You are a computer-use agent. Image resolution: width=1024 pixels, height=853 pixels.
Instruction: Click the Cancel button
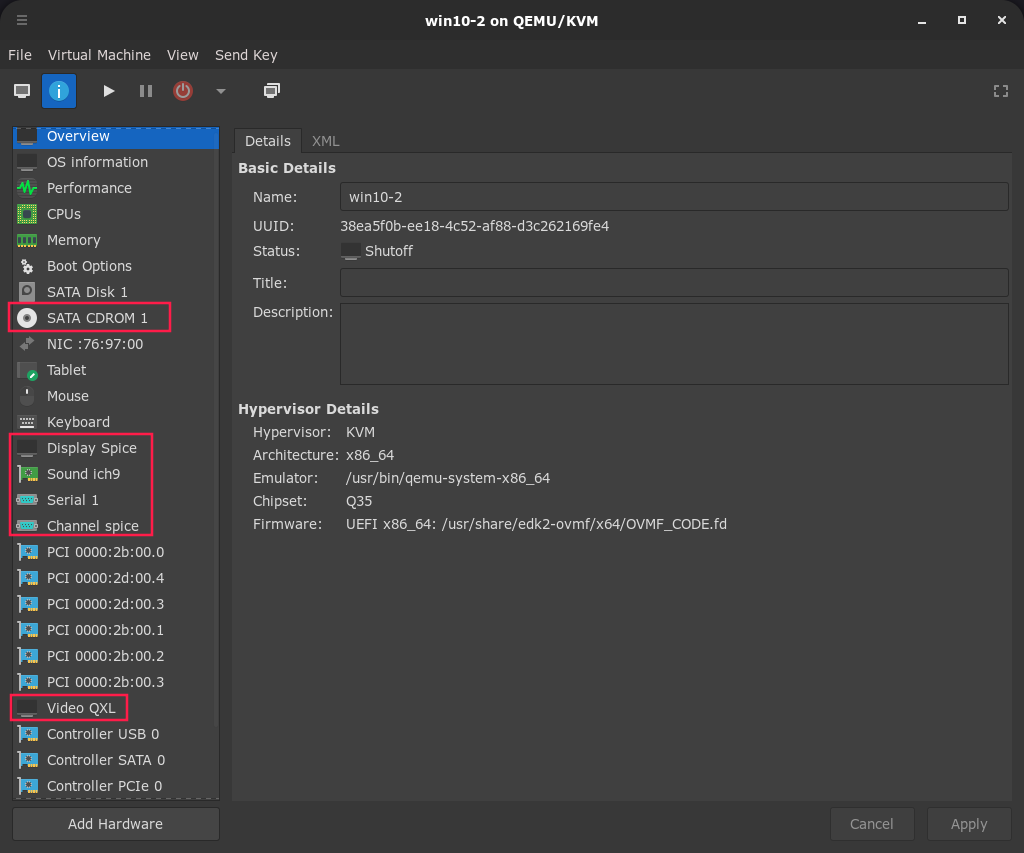coord(871,824)
